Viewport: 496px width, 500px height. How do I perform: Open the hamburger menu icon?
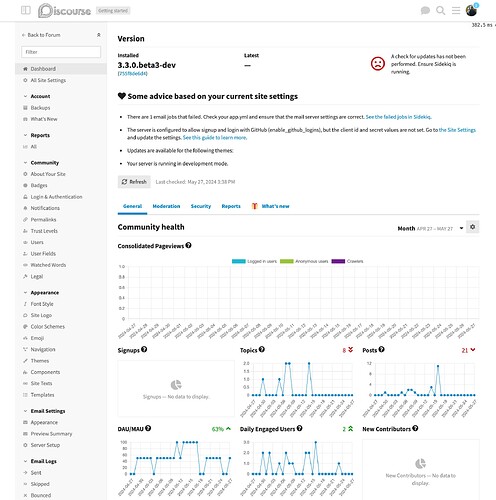(456, 11)
